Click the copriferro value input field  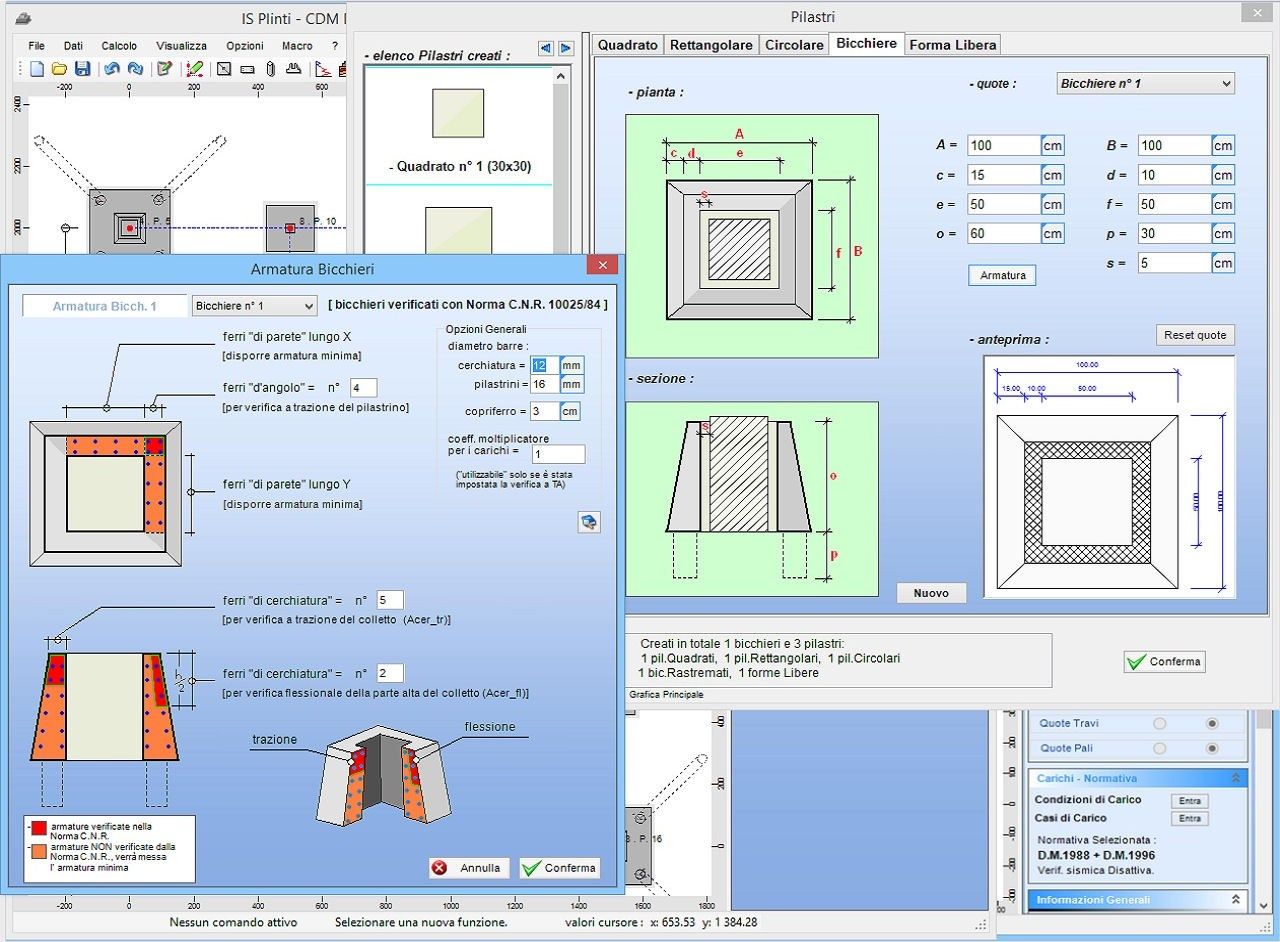[x=544, y=411]
